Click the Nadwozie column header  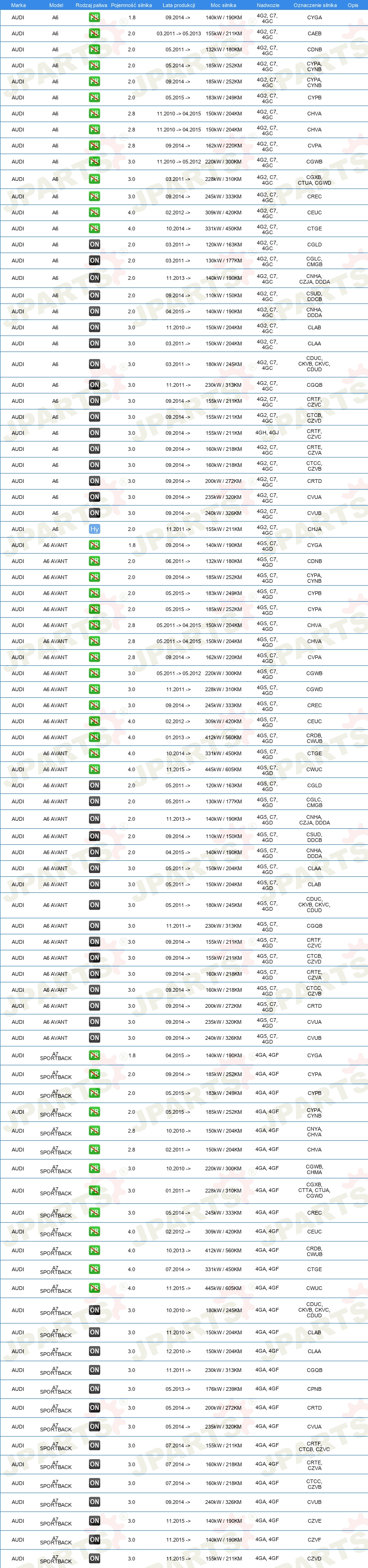point(268,5)
